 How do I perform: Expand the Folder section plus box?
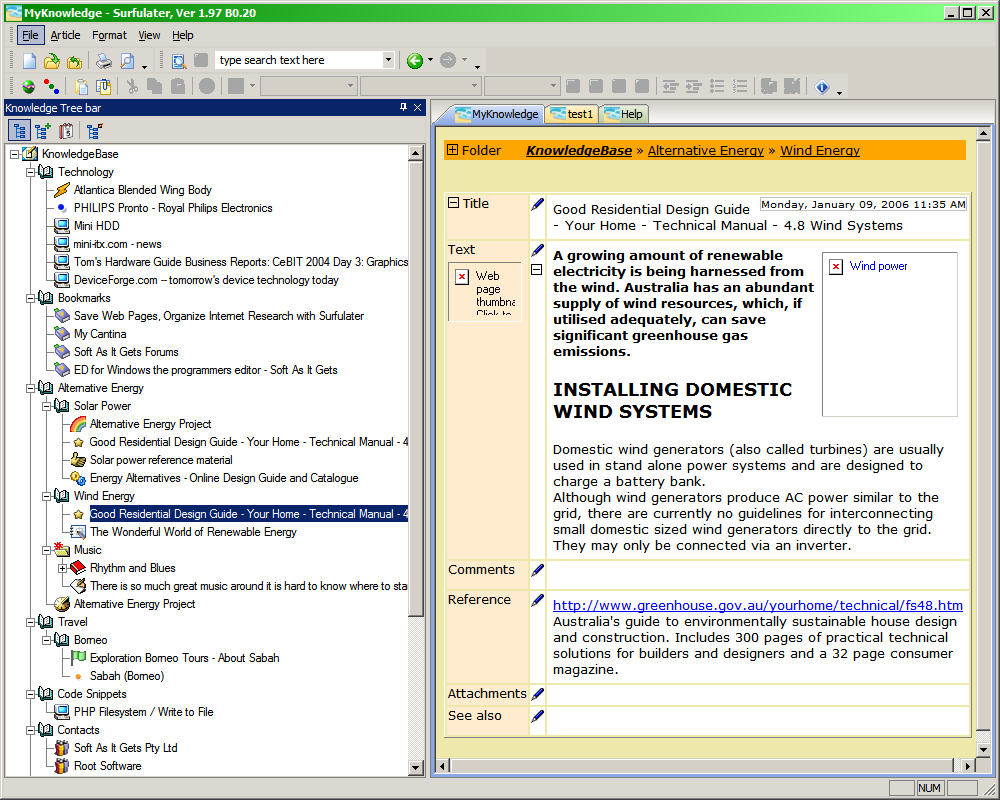(452, 150)
